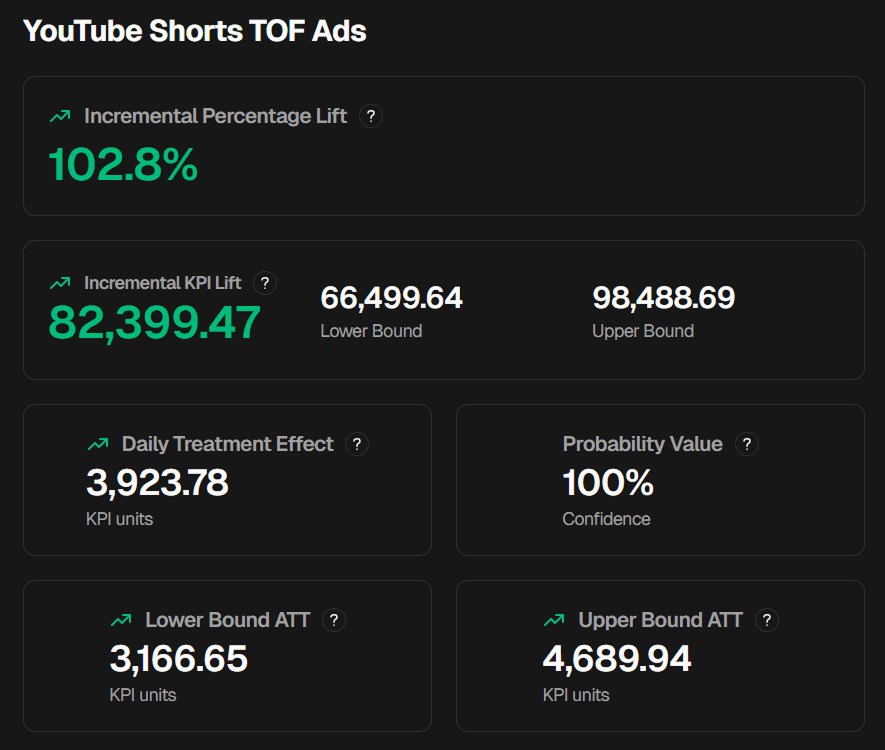Click the Confidence caption
Image resolution: width=885 pixels, height=750 pixels.
click(x=607, y=519)
